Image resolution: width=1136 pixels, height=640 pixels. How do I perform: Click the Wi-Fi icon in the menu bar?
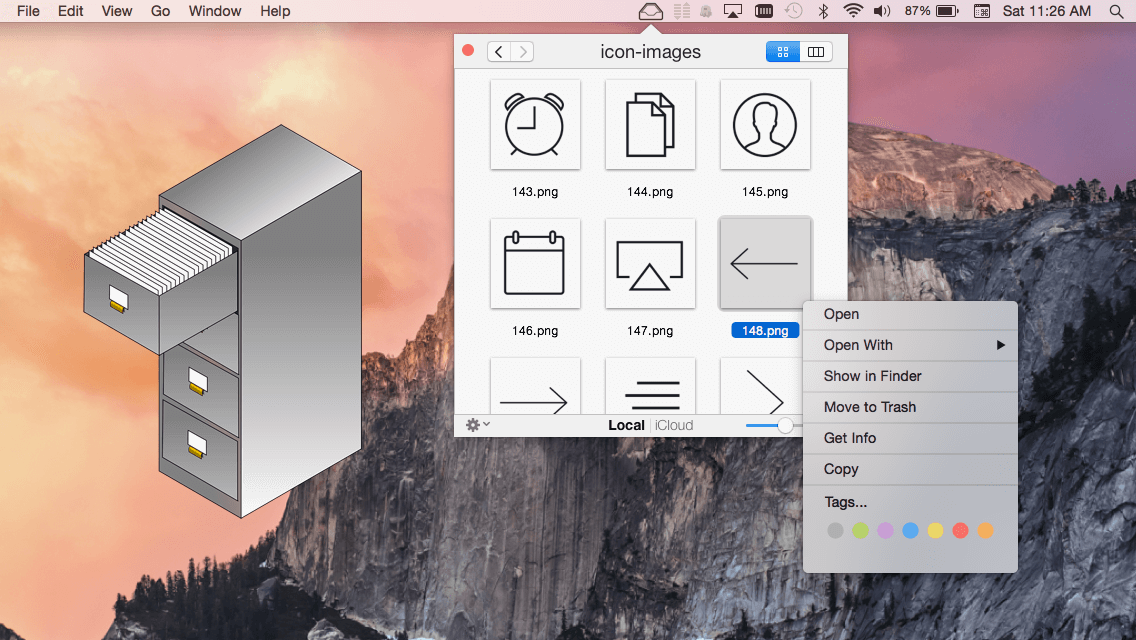[x=851, y=11]
